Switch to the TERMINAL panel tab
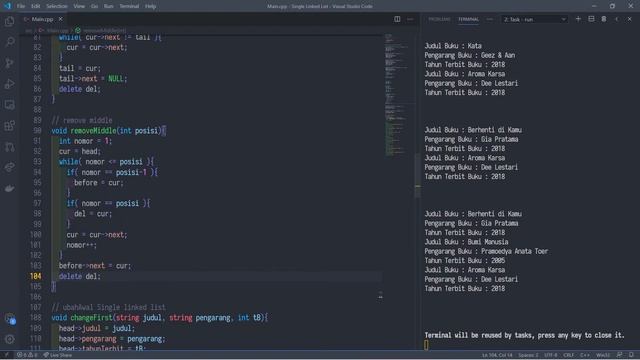The width and height of the screenshot is (640, 360). tap(468, 19)
